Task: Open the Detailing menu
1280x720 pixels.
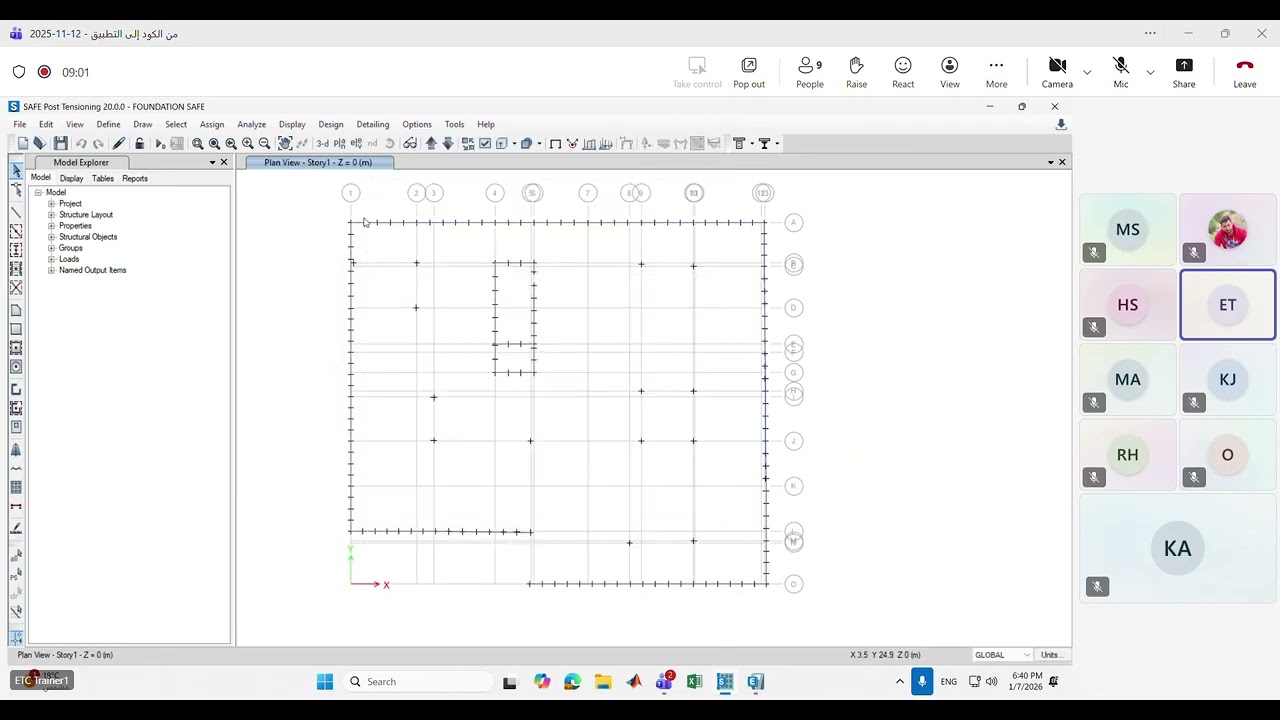Action: (x=373, y=125)
